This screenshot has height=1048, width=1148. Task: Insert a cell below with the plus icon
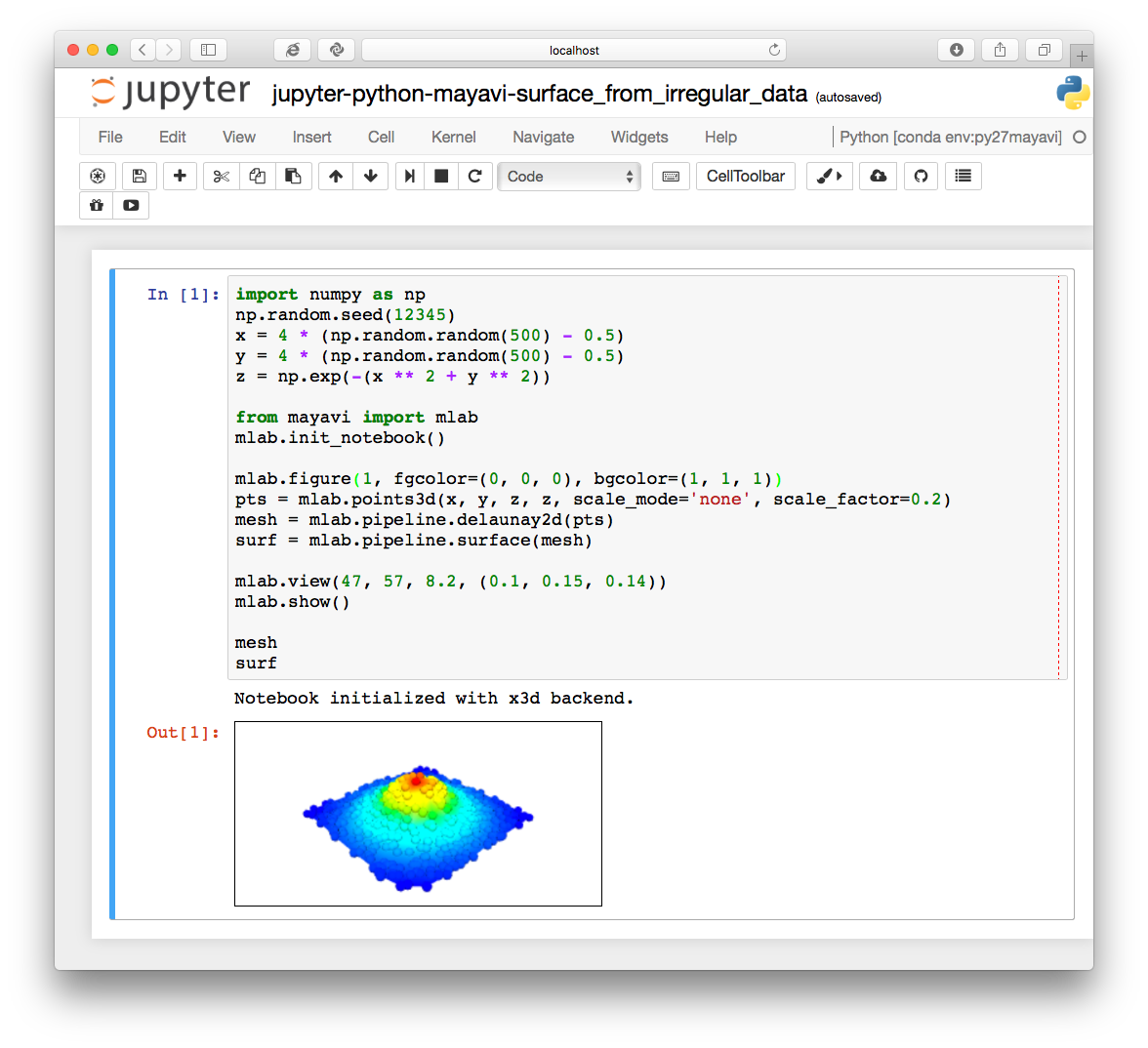click(180, 177)
